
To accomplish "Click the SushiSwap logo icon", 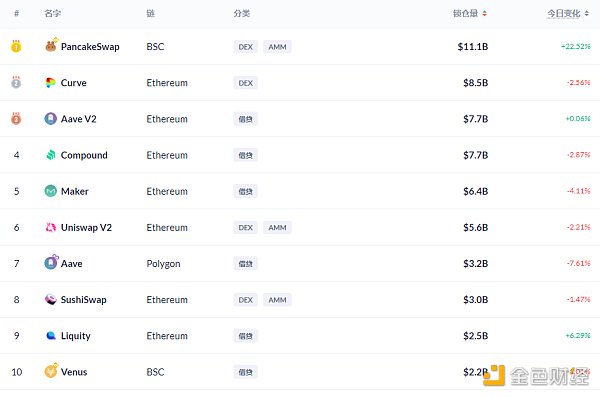I will [51, 299].
